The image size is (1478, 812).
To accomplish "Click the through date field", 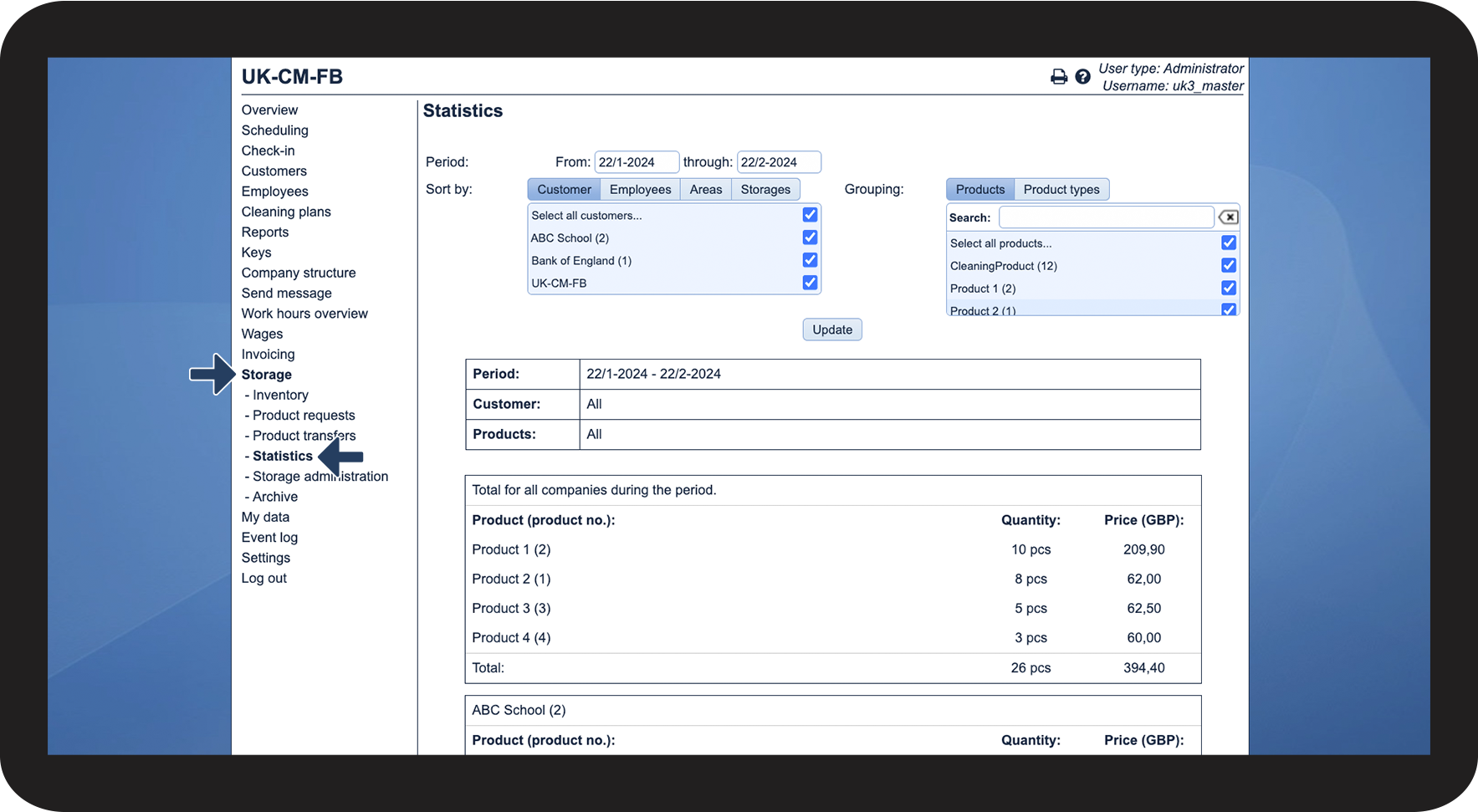I will click(778, 162).
